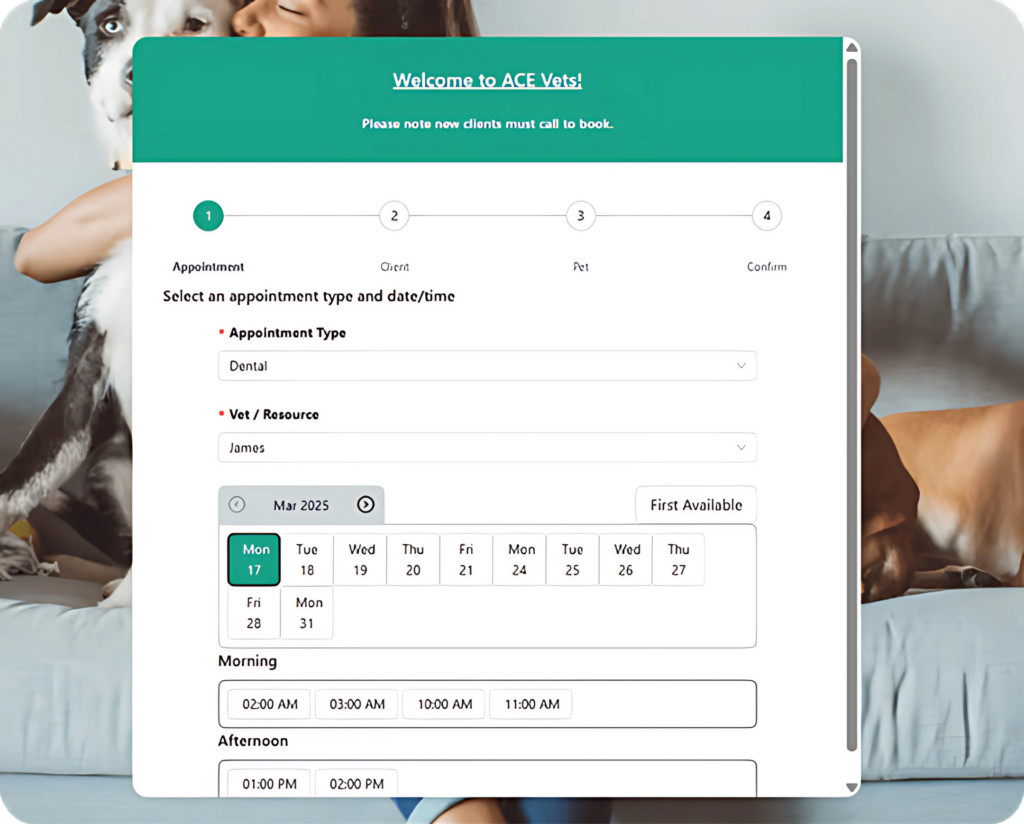
Task: Select date Thu 27
Action: pos(679,560)
